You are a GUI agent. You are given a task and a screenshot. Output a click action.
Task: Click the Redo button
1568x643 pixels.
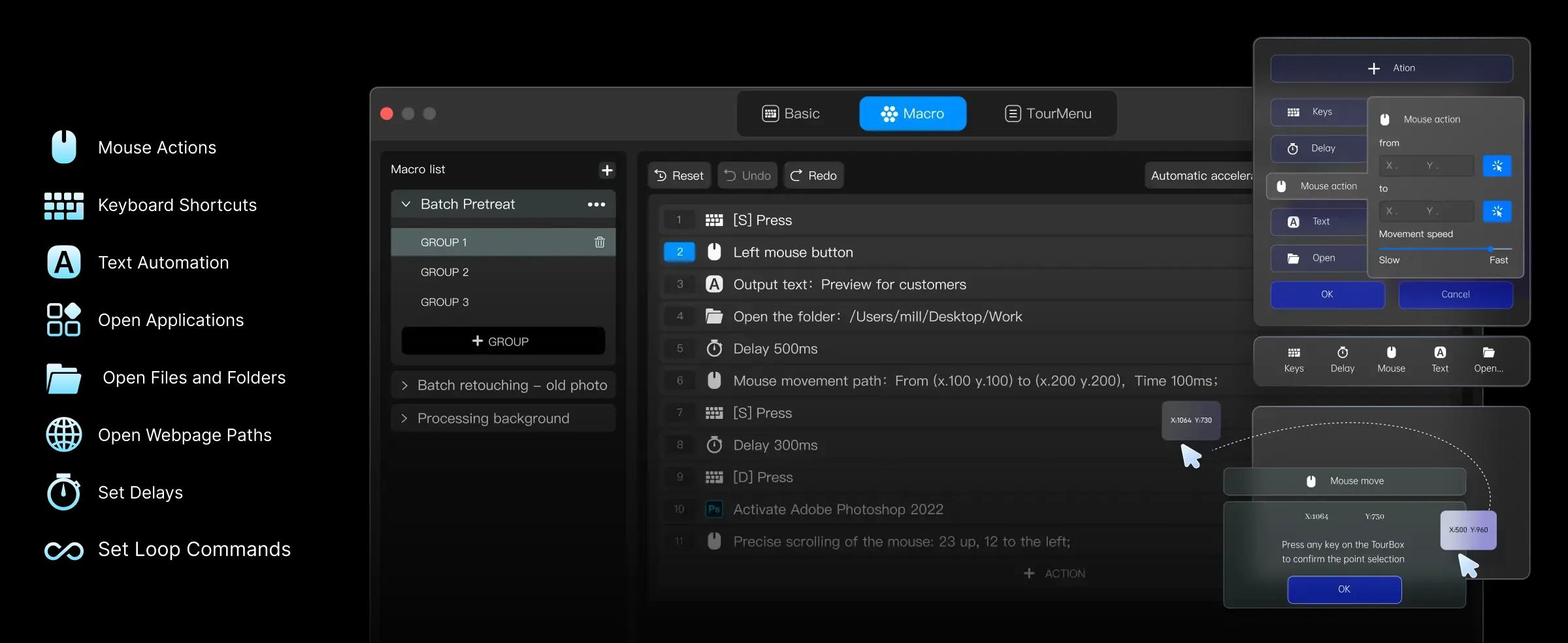coord(813,176)
